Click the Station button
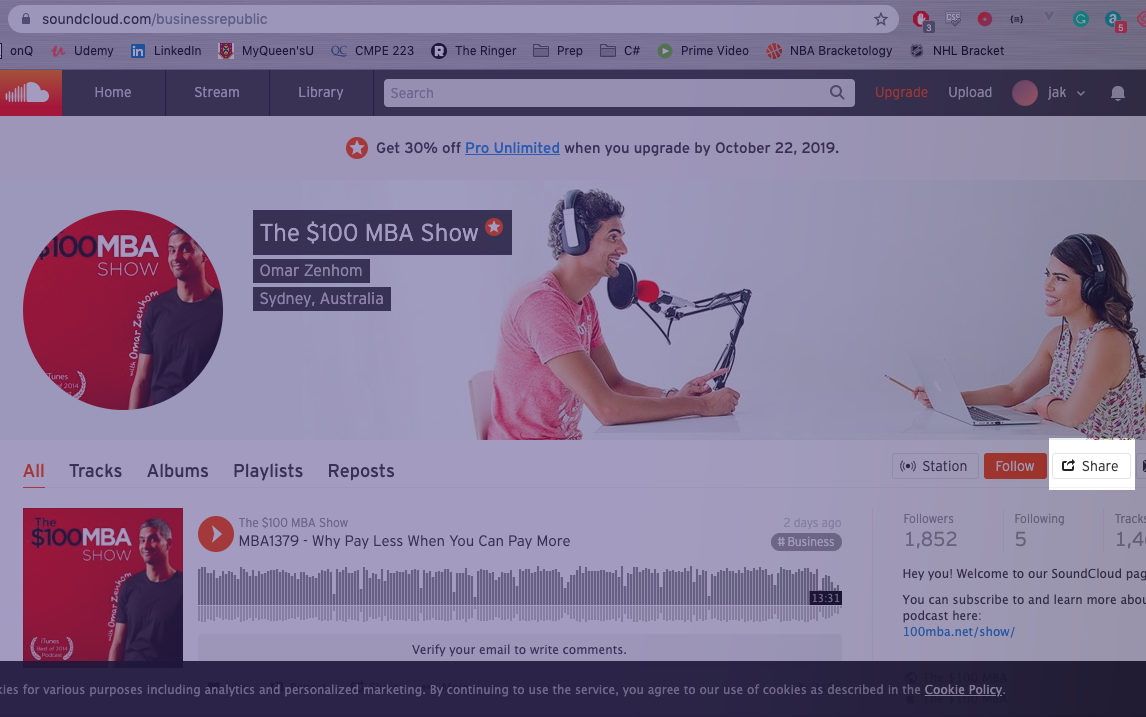The height and width of the screenshot is (717, 1146). (935, 466)
